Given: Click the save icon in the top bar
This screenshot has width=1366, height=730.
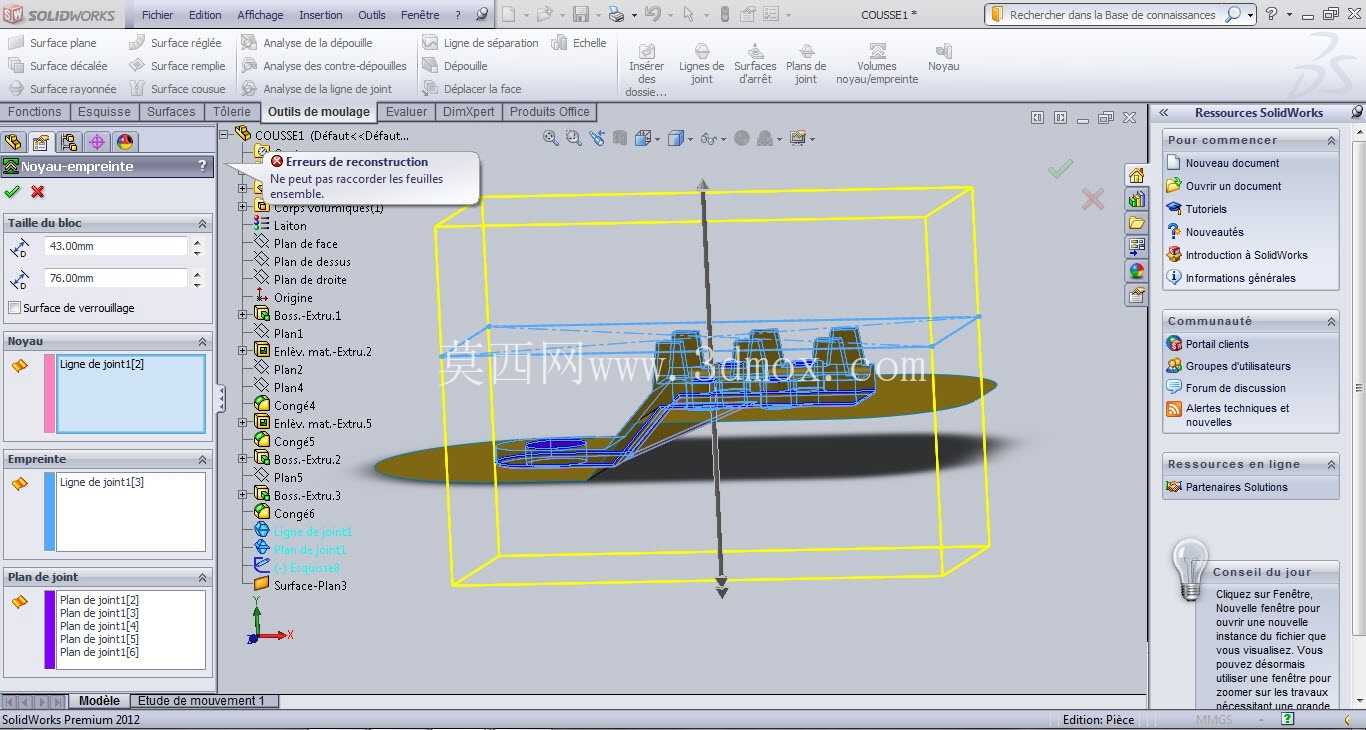Looking at the screenshot, I should 581,15.
